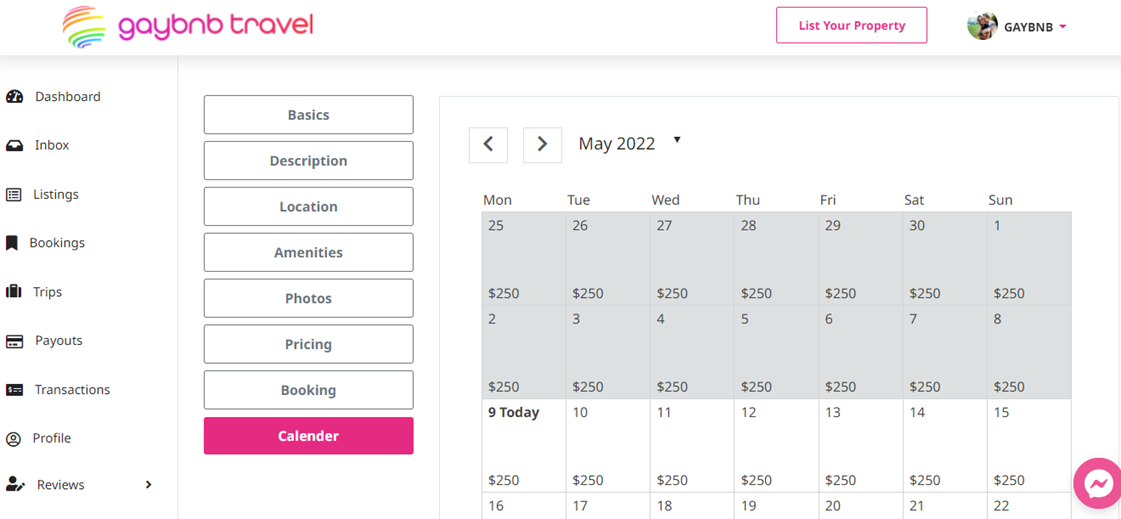
Task: Open the Messenger chat bubble
Action: pyautogui.click(x=1098, y=485)
